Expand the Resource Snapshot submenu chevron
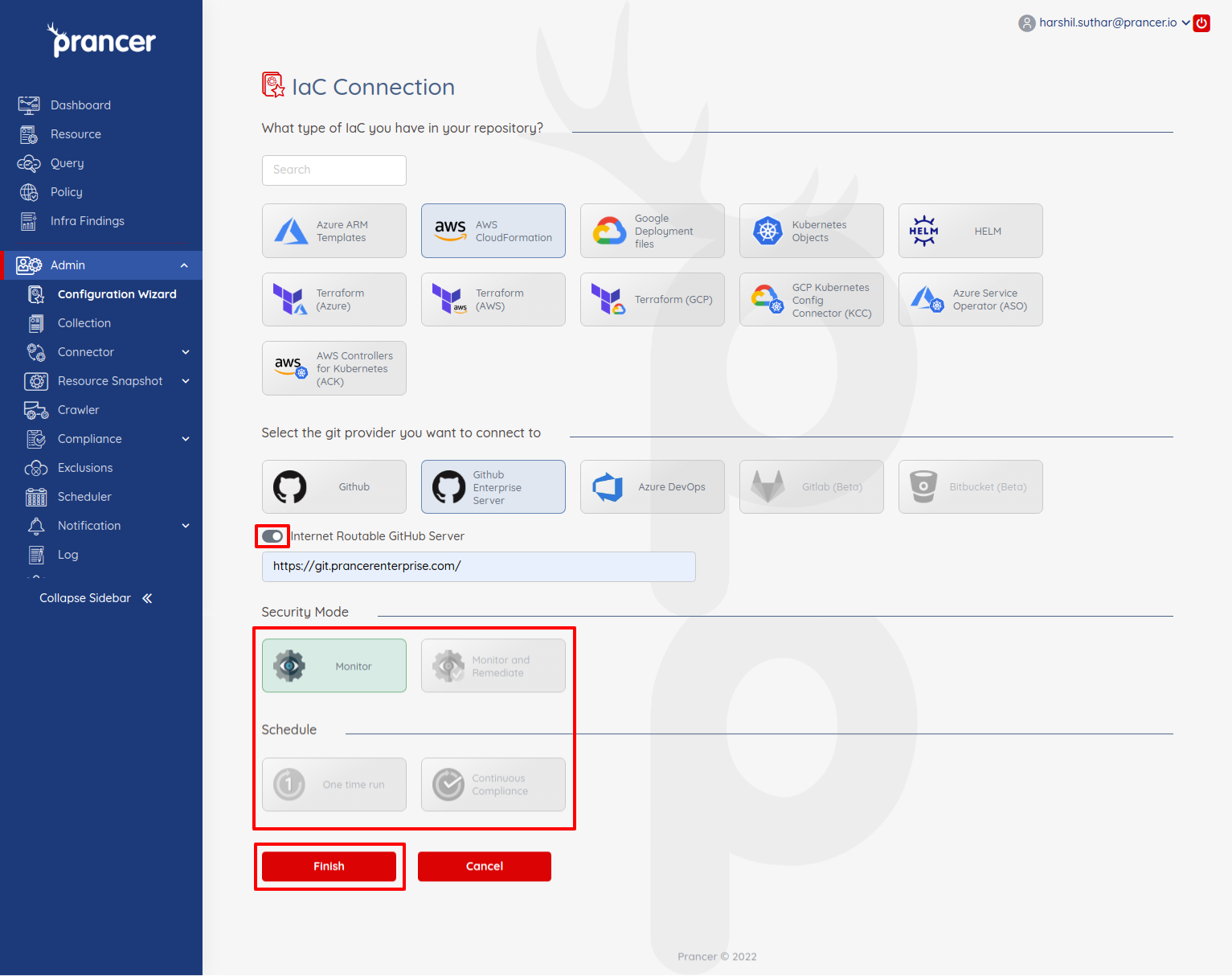 point(186,381)
